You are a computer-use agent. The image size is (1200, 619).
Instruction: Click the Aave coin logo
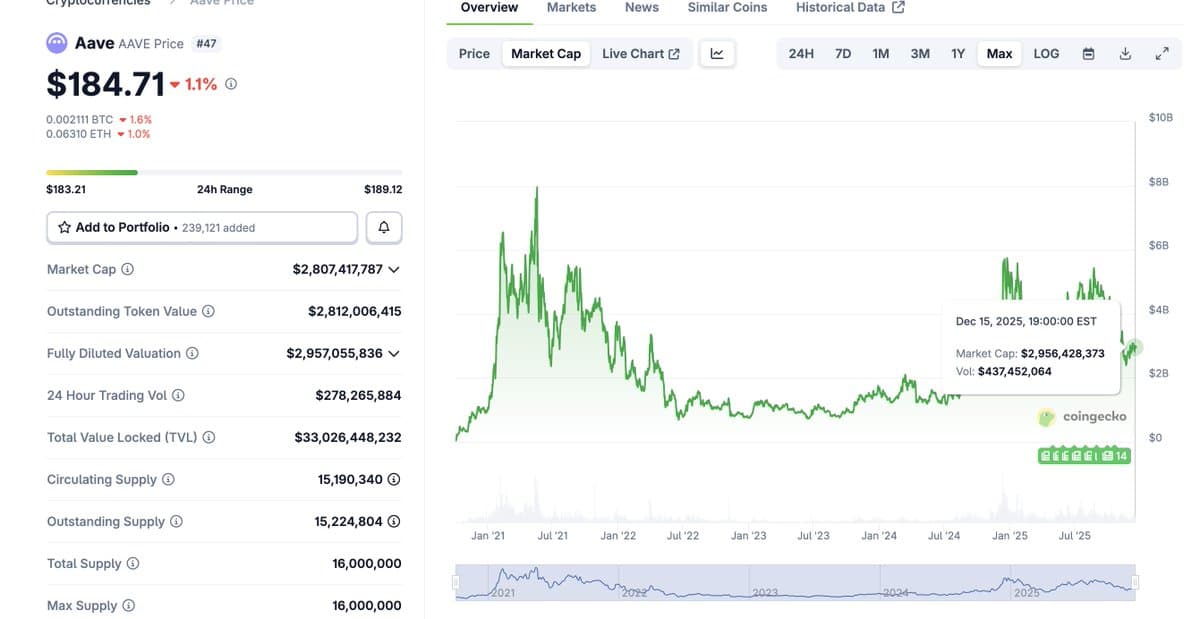[x=57, y=43]
